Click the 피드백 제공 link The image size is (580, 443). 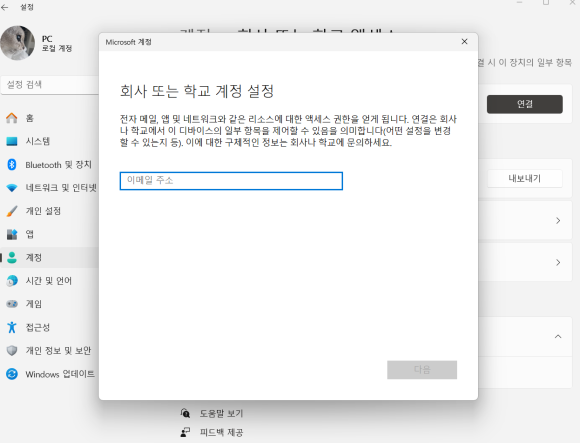221,432
